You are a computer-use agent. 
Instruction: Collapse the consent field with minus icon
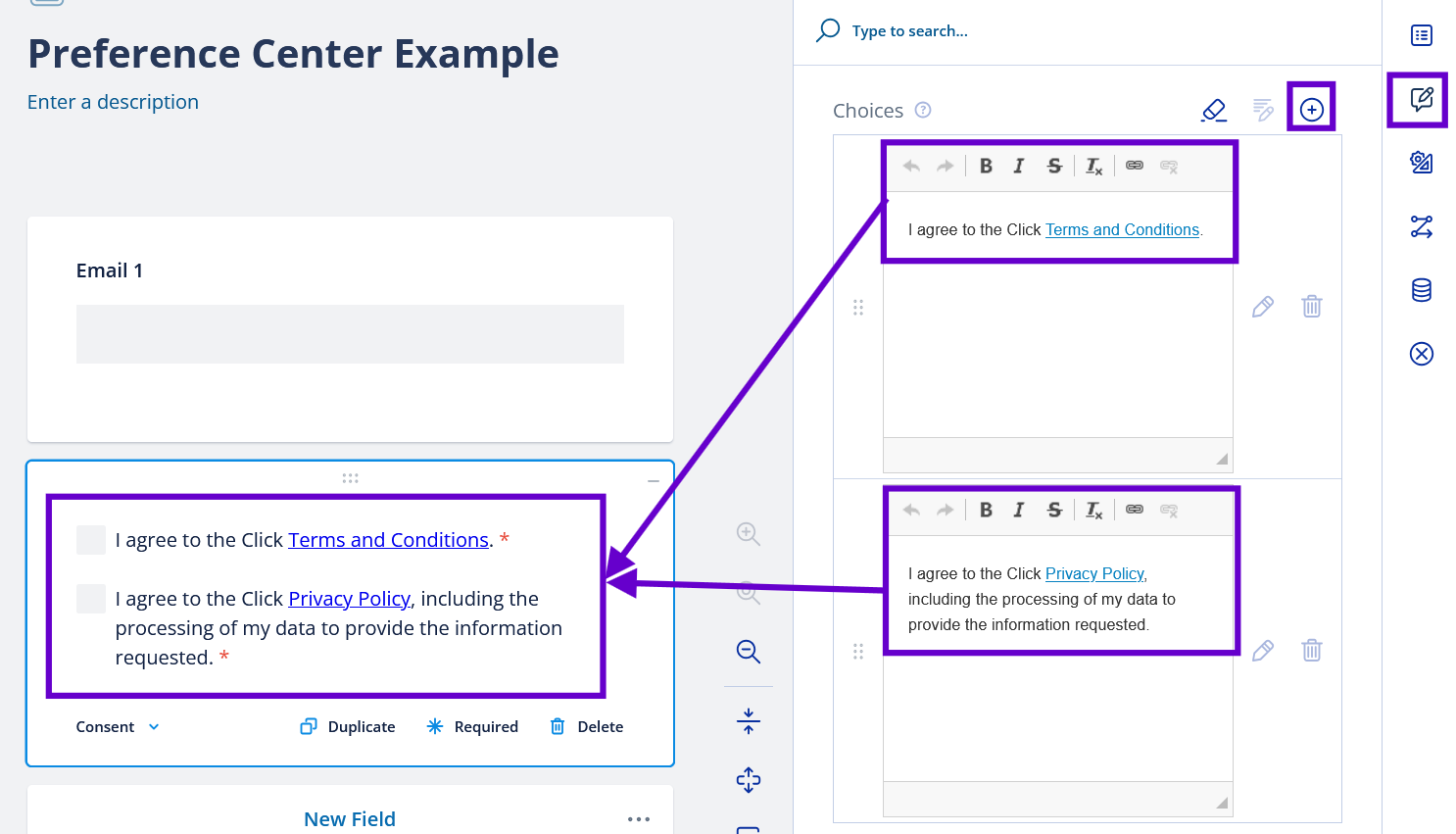coord(654,481)
